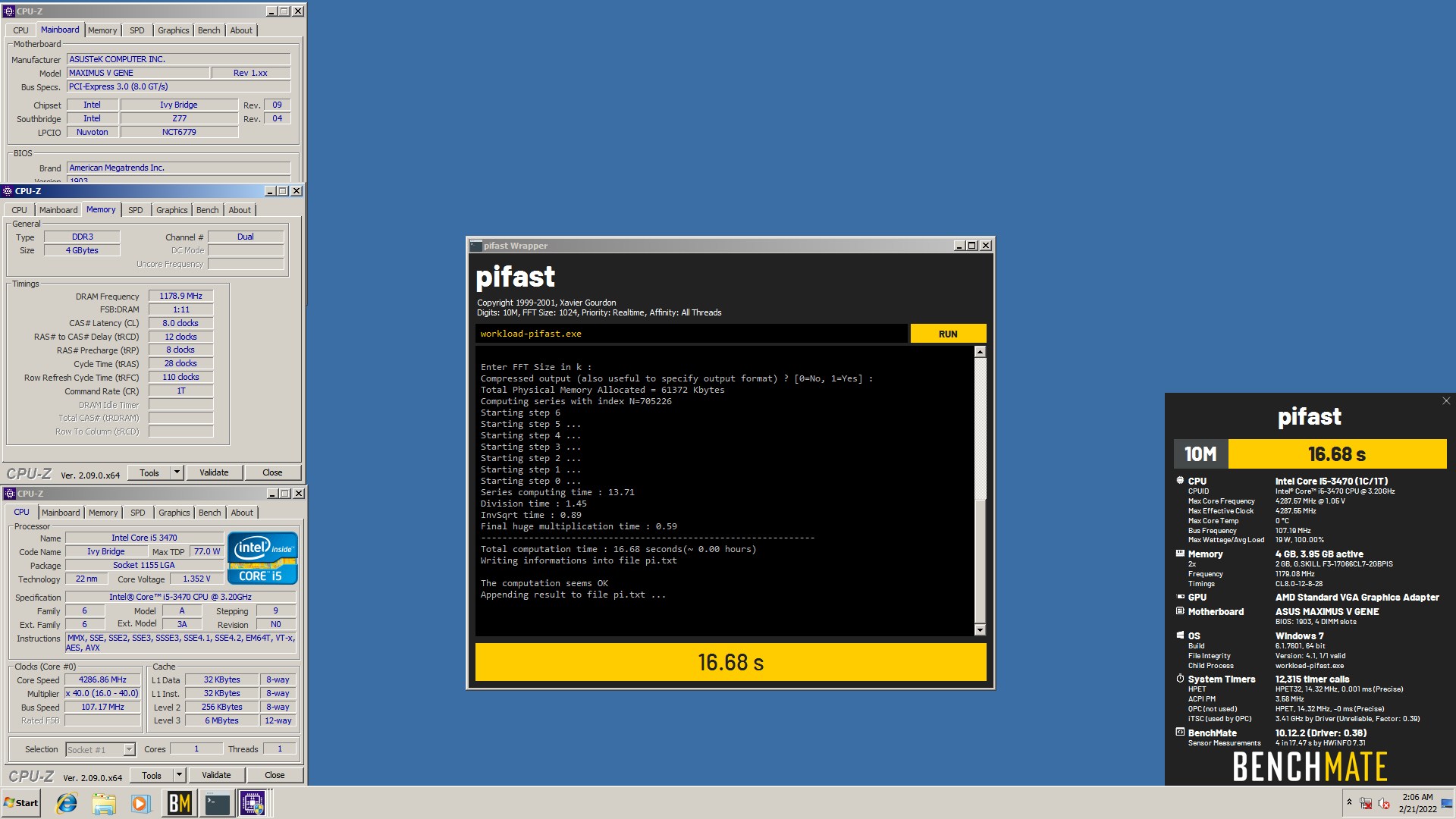Click the pifast Wrapper title bar icon
Image resolution: width=1456 pixels, height=819 pixels.
click(476, 246)
